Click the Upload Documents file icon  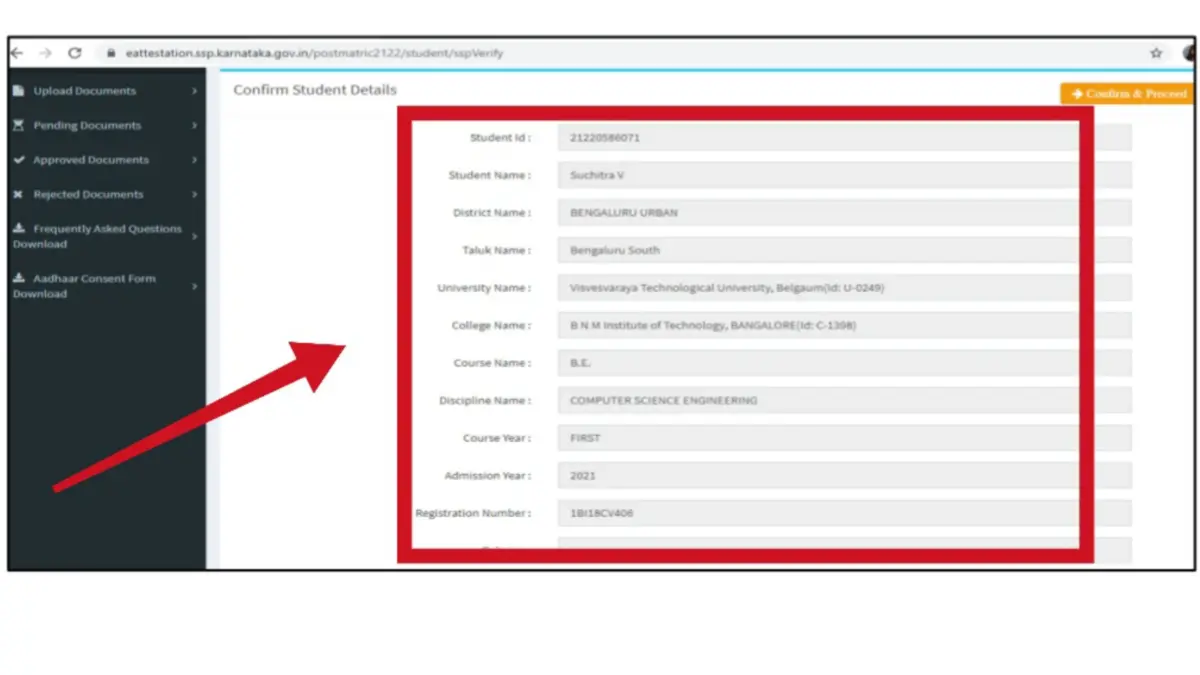[19, 91]
